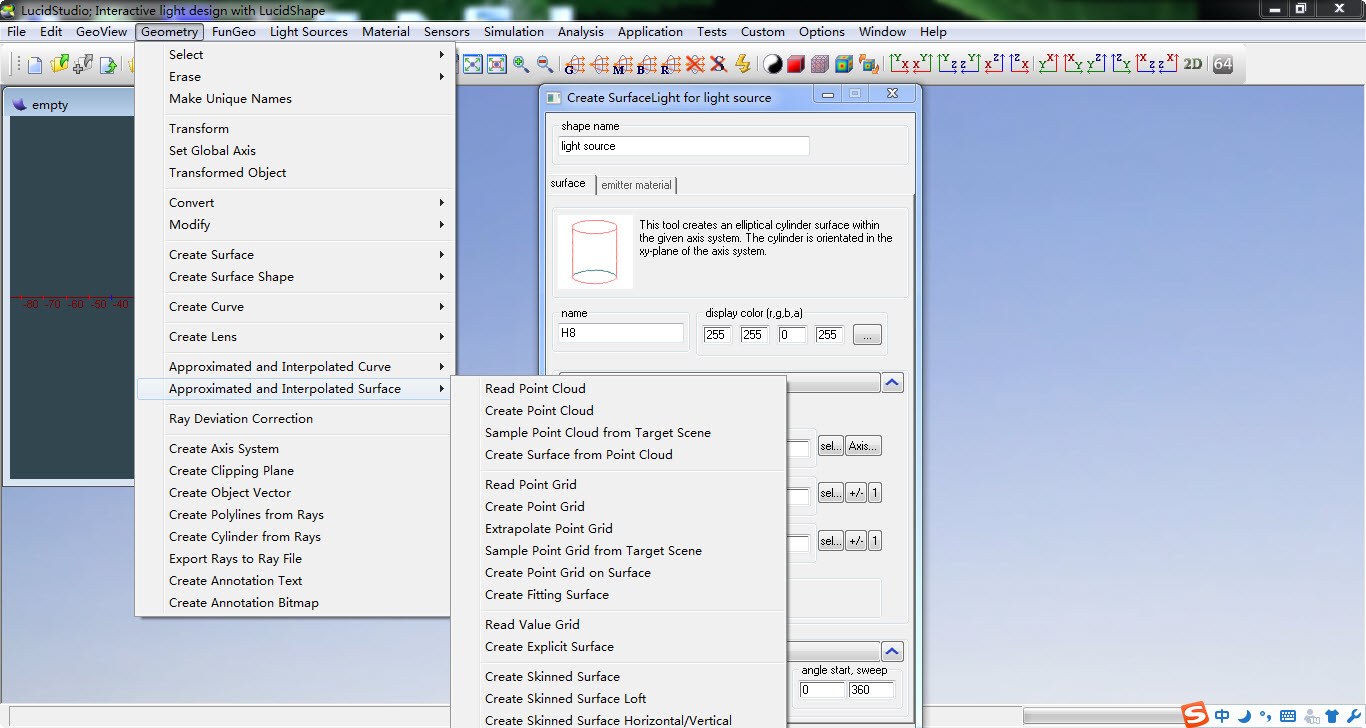The height and width of the screenshot is (728, 1366).
Task: Click the '...' display color button
Action: point(867,335)
